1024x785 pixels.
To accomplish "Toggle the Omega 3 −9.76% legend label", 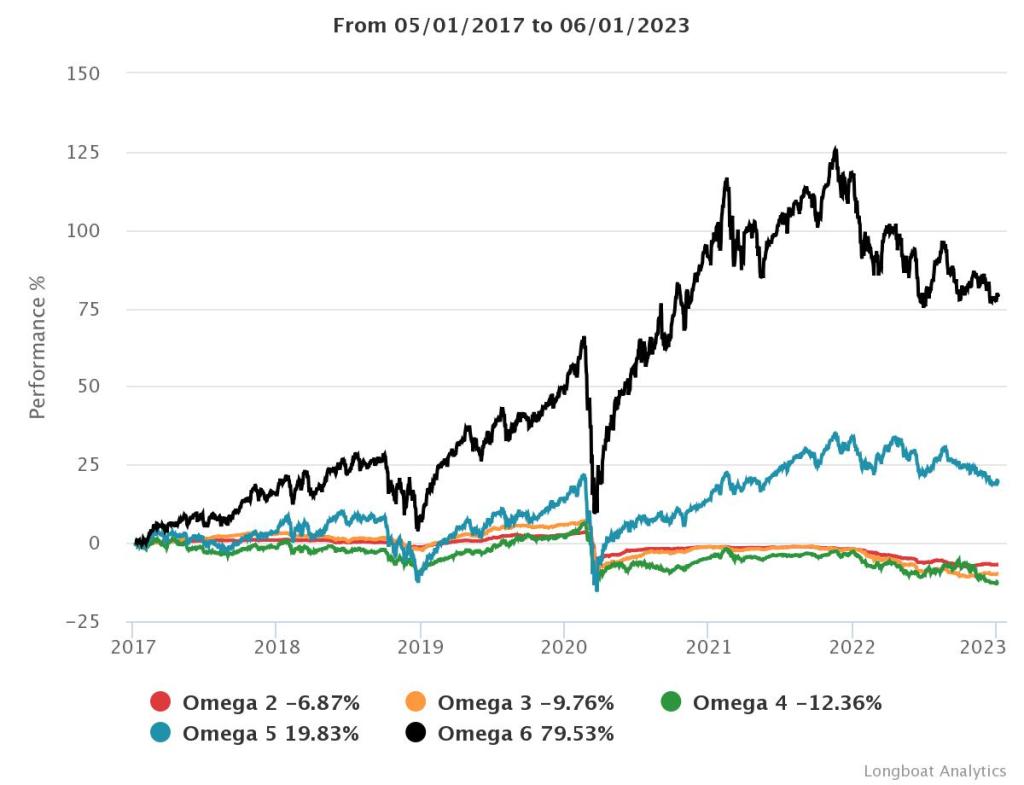I will 525,703.
